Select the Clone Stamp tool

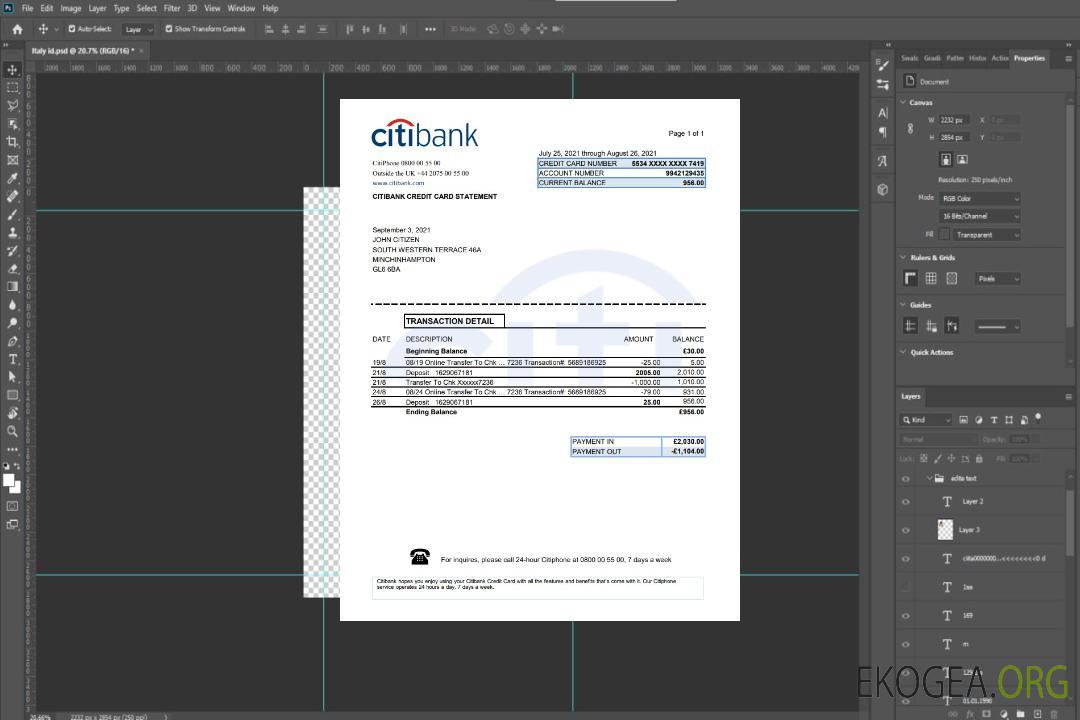(12, 233)
